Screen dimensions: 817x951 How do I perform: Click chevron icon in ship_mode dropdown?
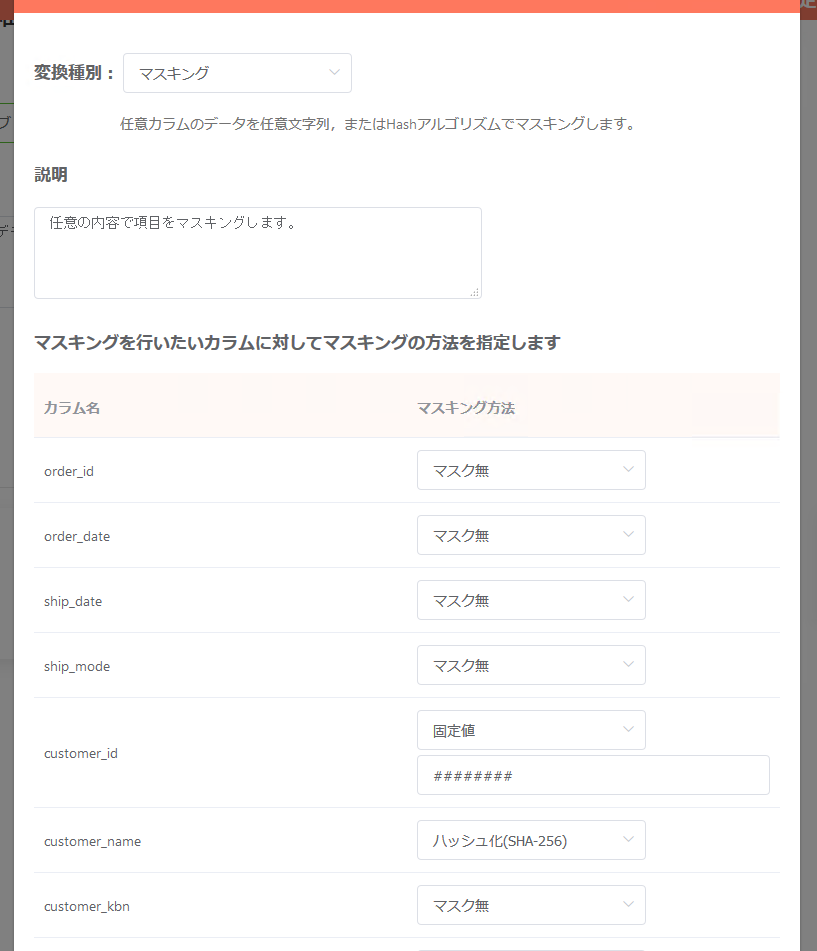coord(628,664)
